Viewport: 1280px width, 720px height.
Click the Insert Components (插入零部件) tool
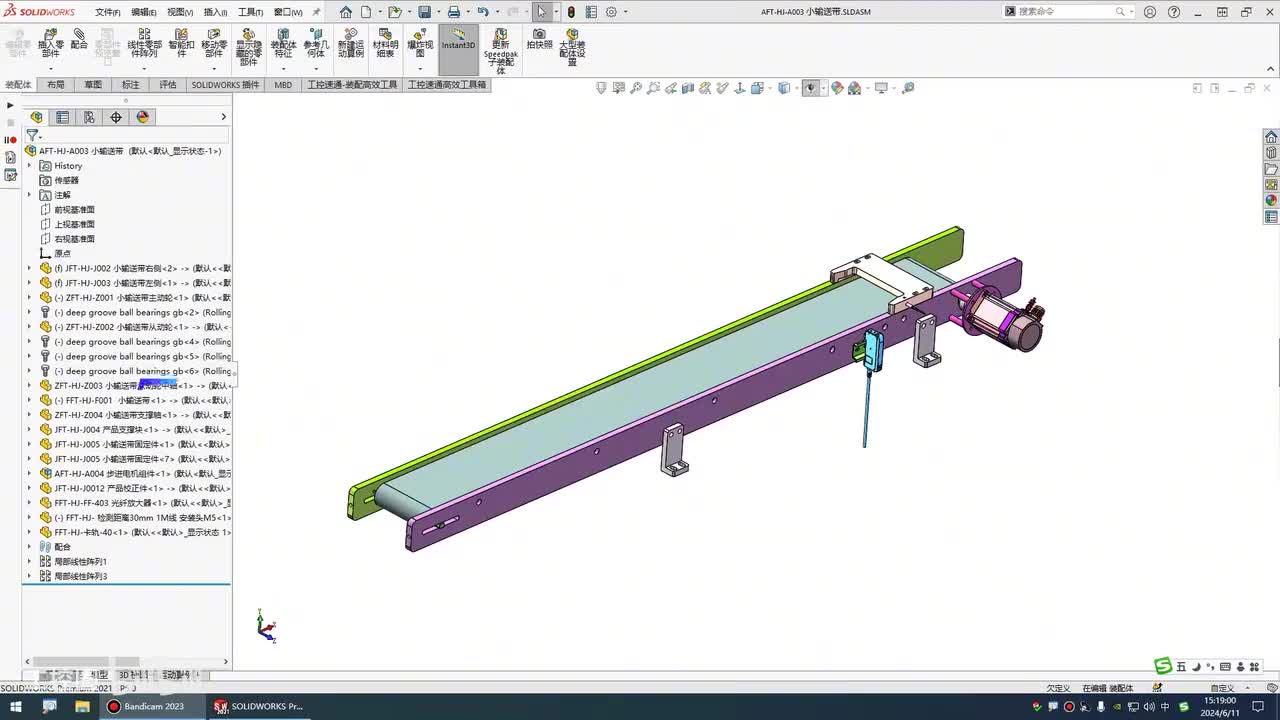coord(51,43)
